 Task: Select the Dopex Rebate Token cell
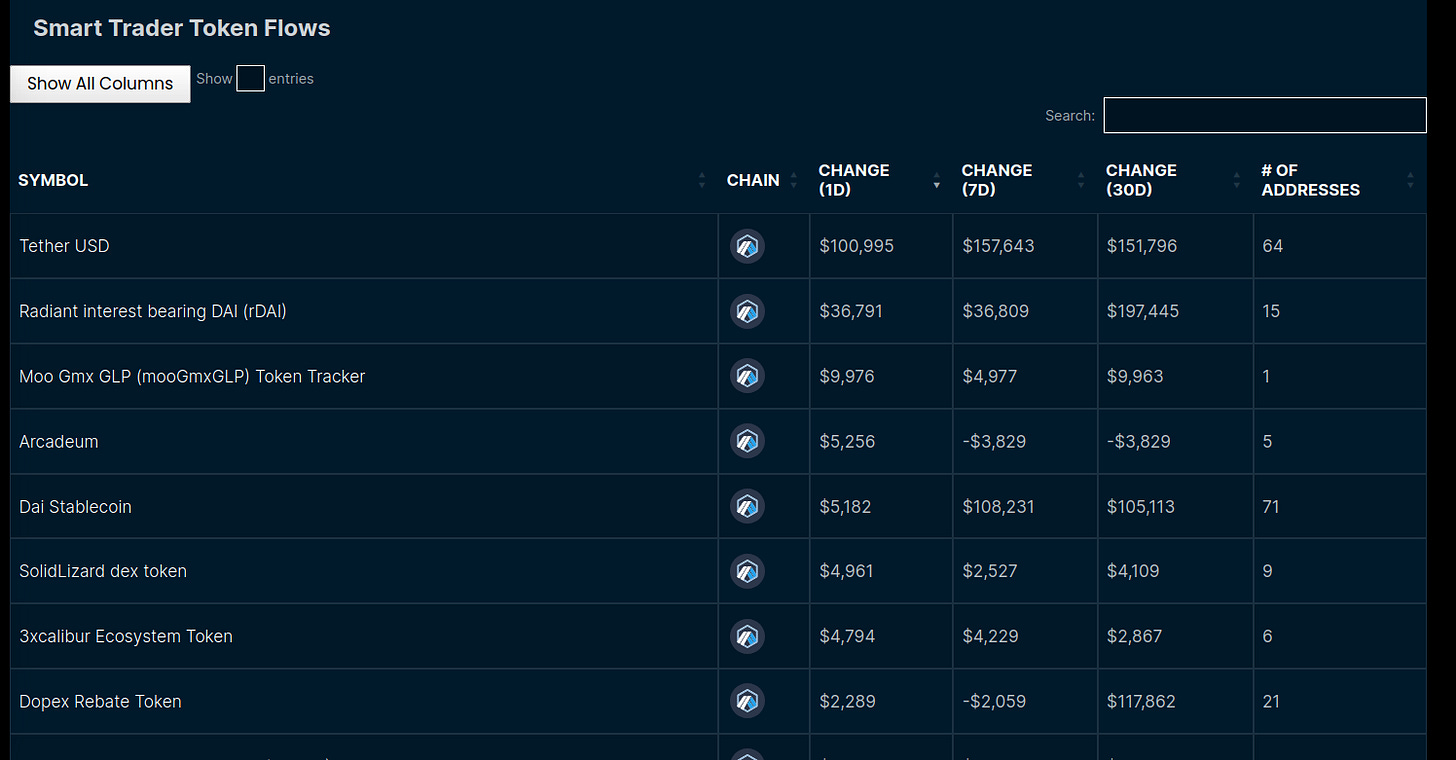click(x=364, y=701)
